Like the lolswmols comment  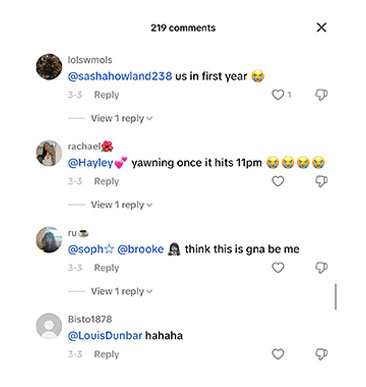(278, 95)
